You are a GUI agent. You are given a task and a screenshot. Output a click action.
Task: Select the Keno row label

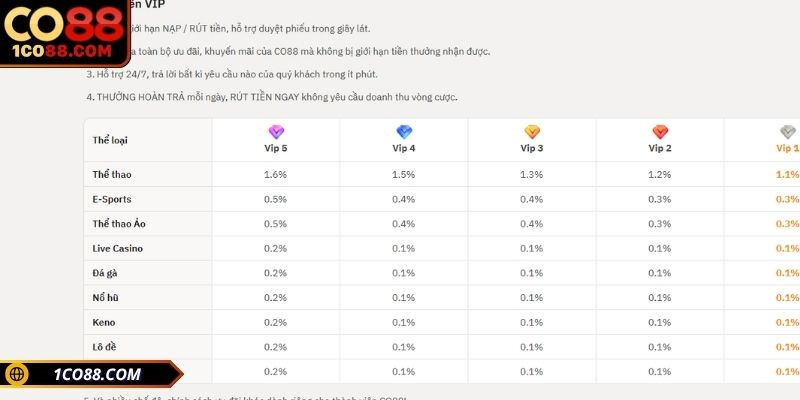click(x=104, y=322)
